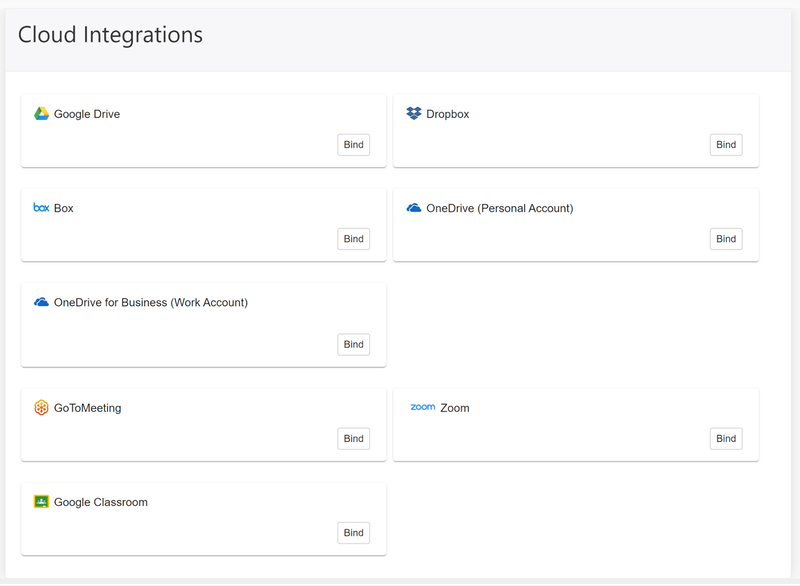
Task: Bind the Google Classroom integration
Action: (x=354, y=533)
